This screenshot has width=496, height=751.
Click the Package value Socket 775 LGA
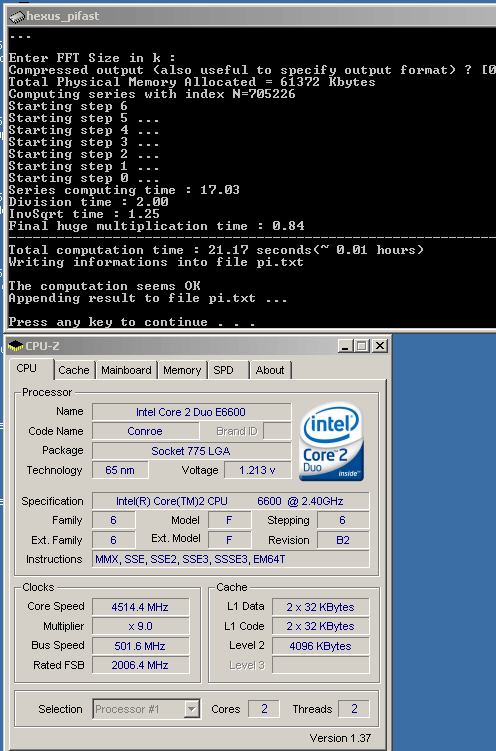192,451
